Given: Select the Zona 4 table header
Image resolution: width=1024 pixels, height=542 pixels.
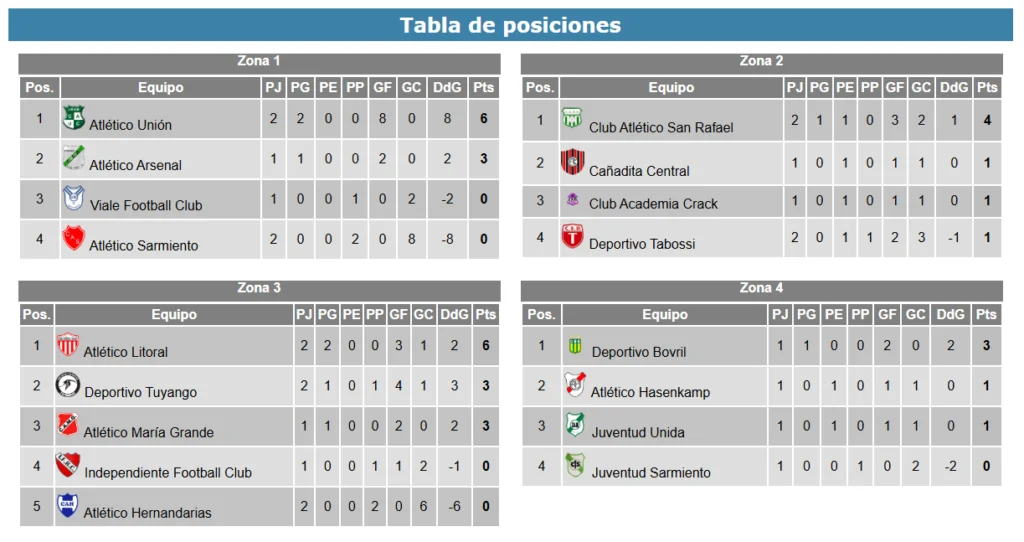Looking at the screenshot, I should pos(761,290).
